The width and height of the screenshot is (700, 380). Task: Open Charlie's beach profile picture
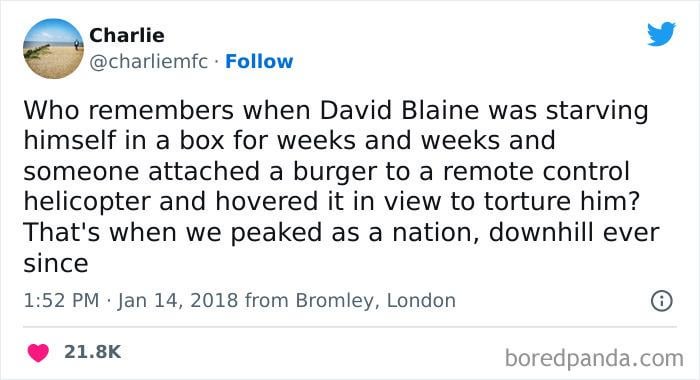point(53,49)
